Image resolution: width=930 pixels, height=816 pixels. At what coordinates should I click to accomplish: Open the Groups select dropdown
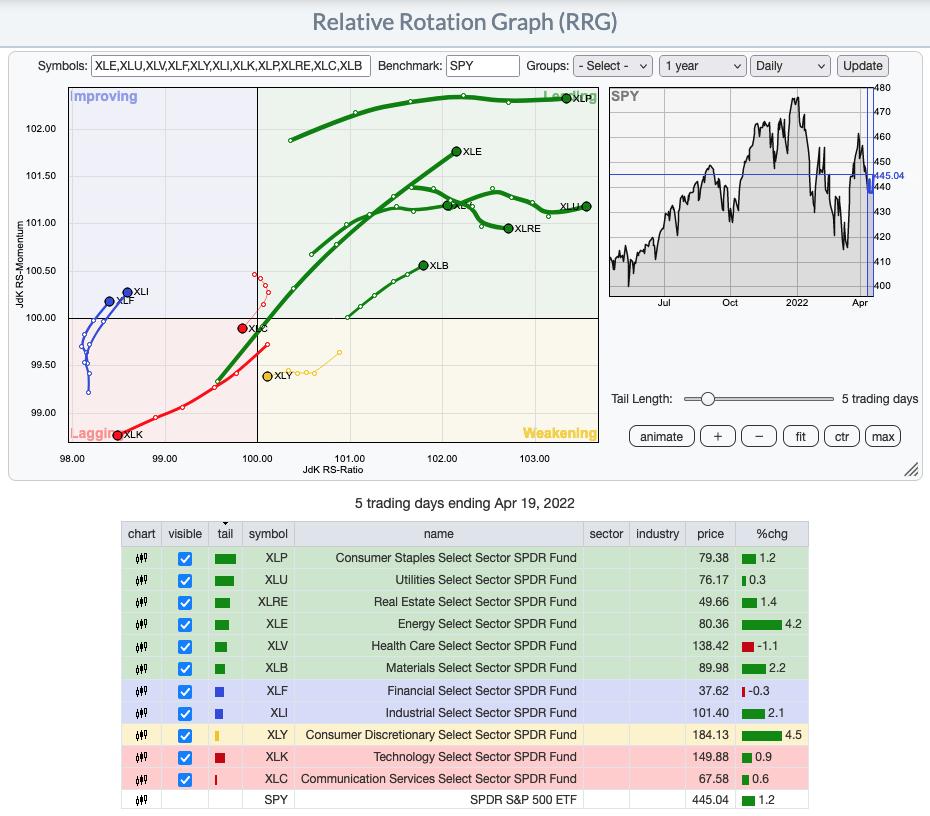coord(613,66)
